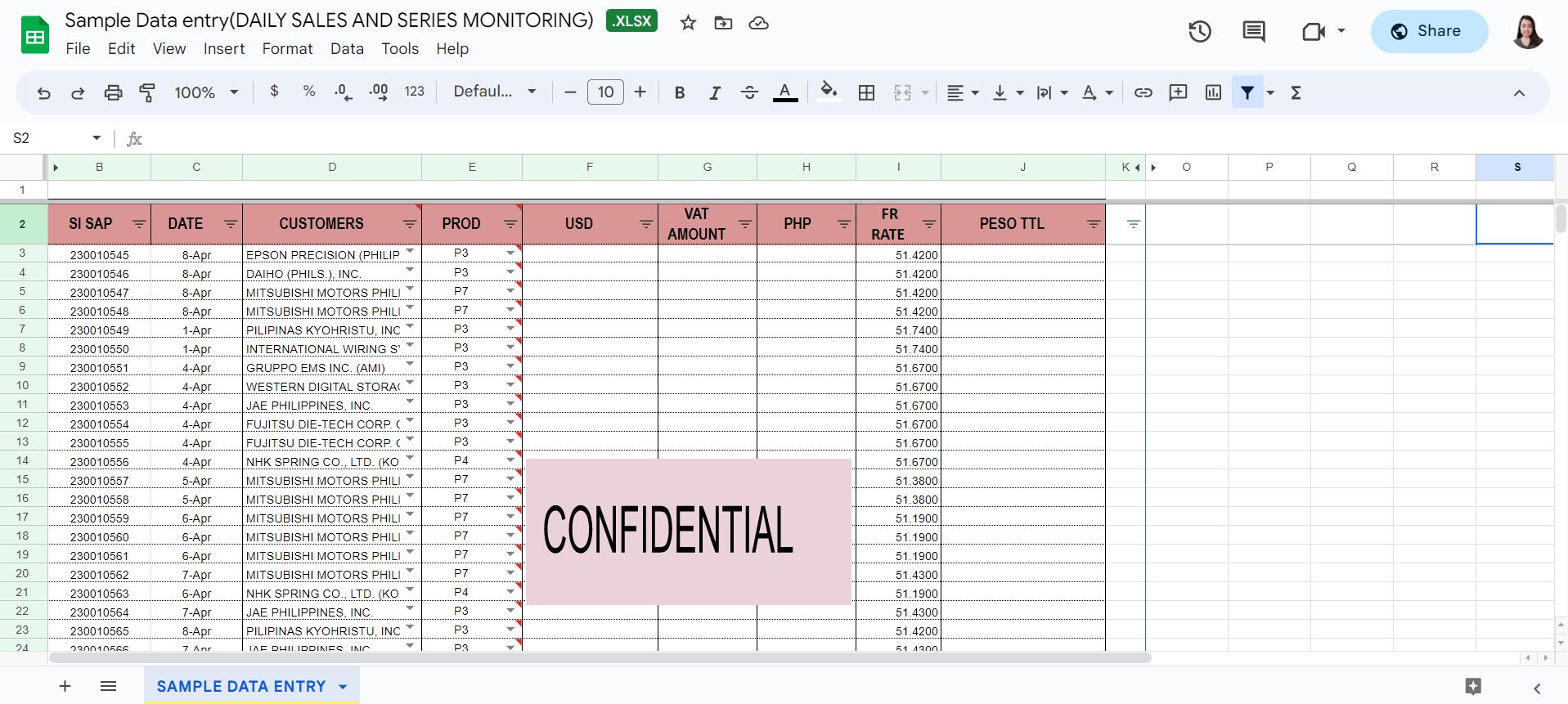Check cloud document status icon

[x=759, y=23]
